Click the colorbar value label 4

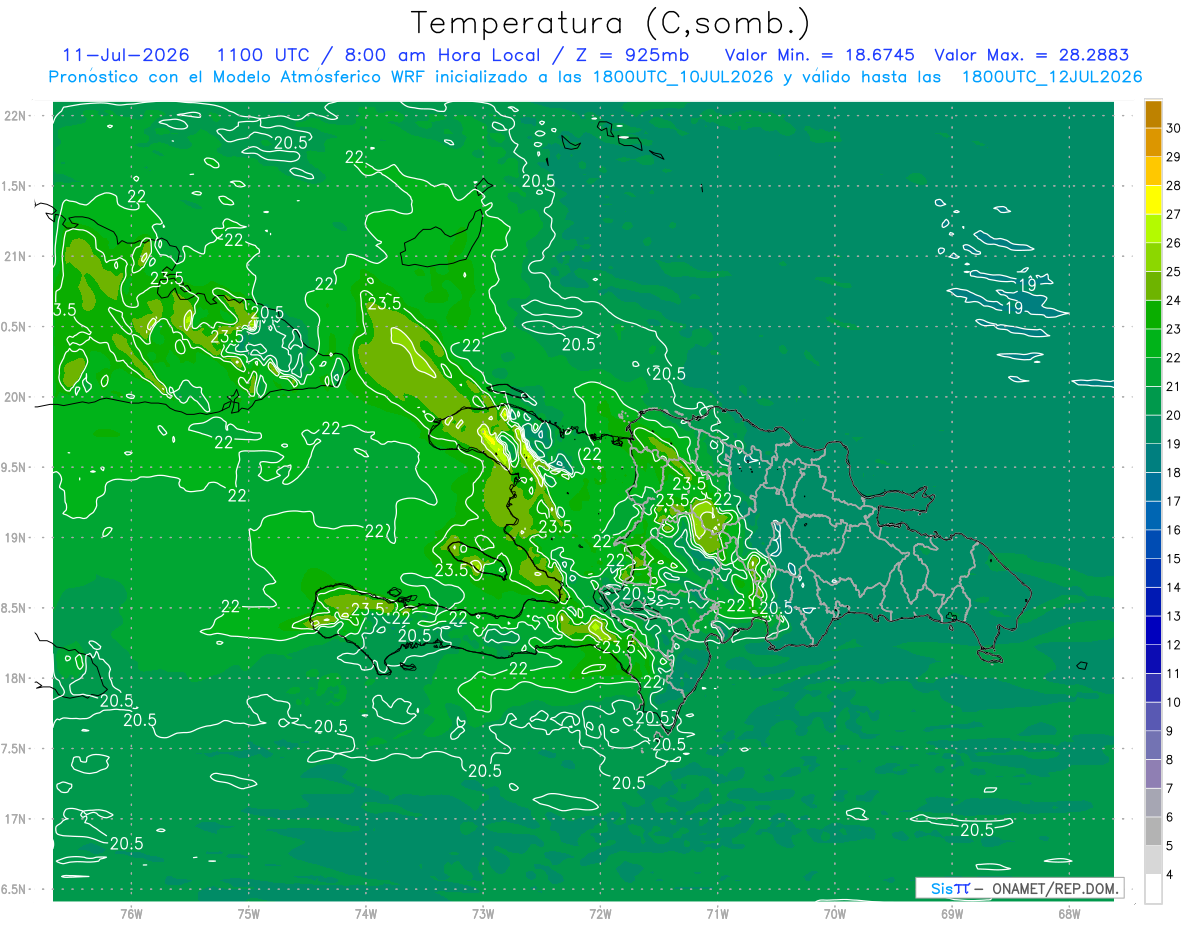1170,874
